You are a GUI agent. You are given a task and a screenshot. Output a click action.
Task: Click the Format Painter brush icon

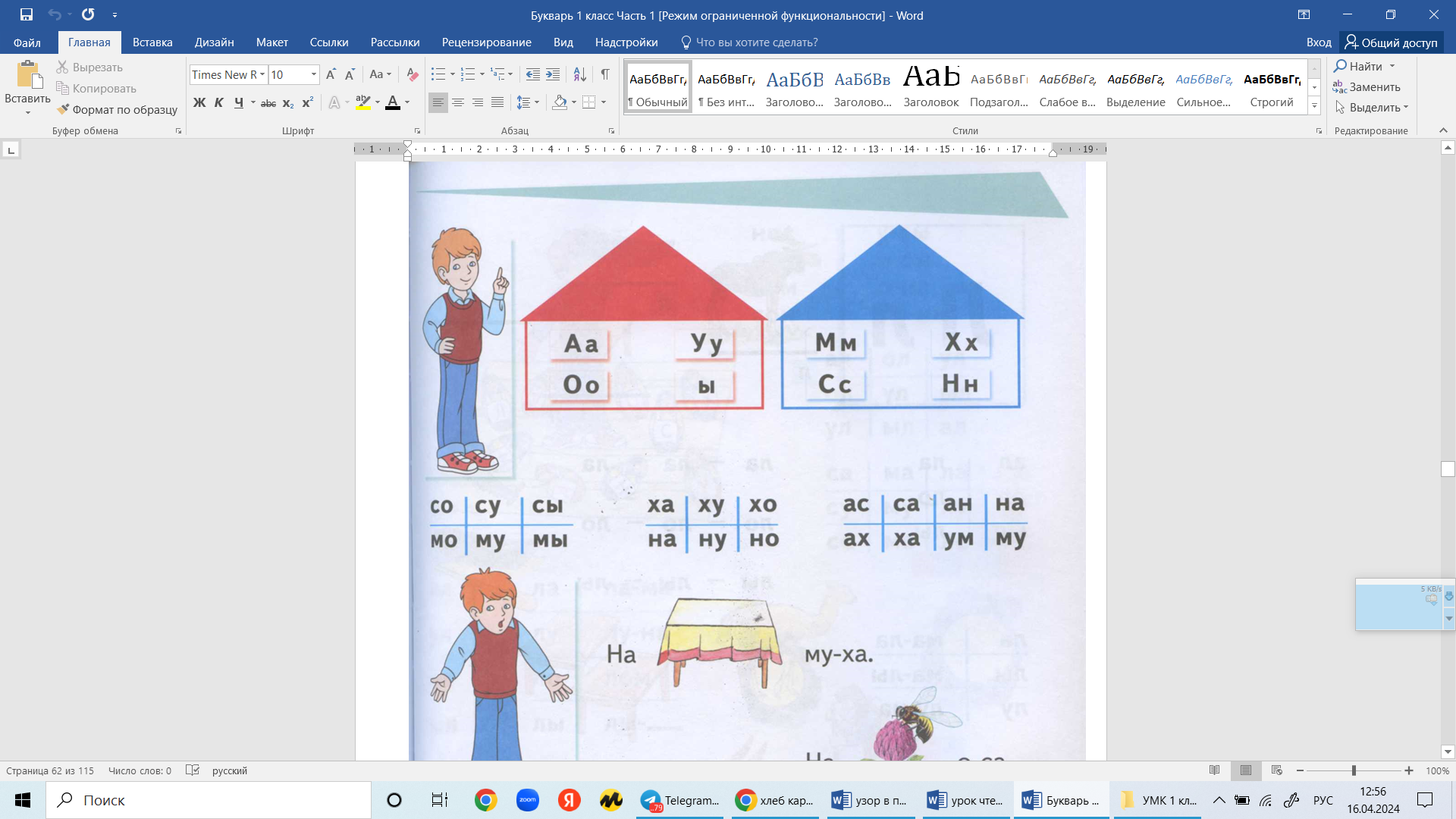[x=63, y=109]
